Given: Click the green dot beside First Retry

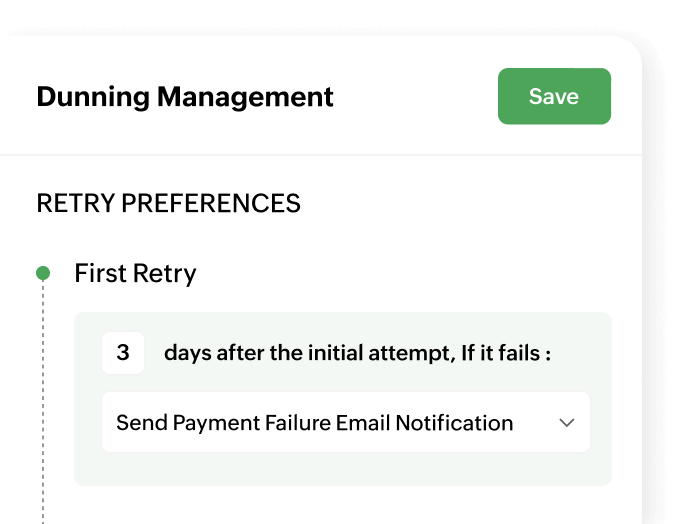Looking at the screenshot, I should pos(43,273).
